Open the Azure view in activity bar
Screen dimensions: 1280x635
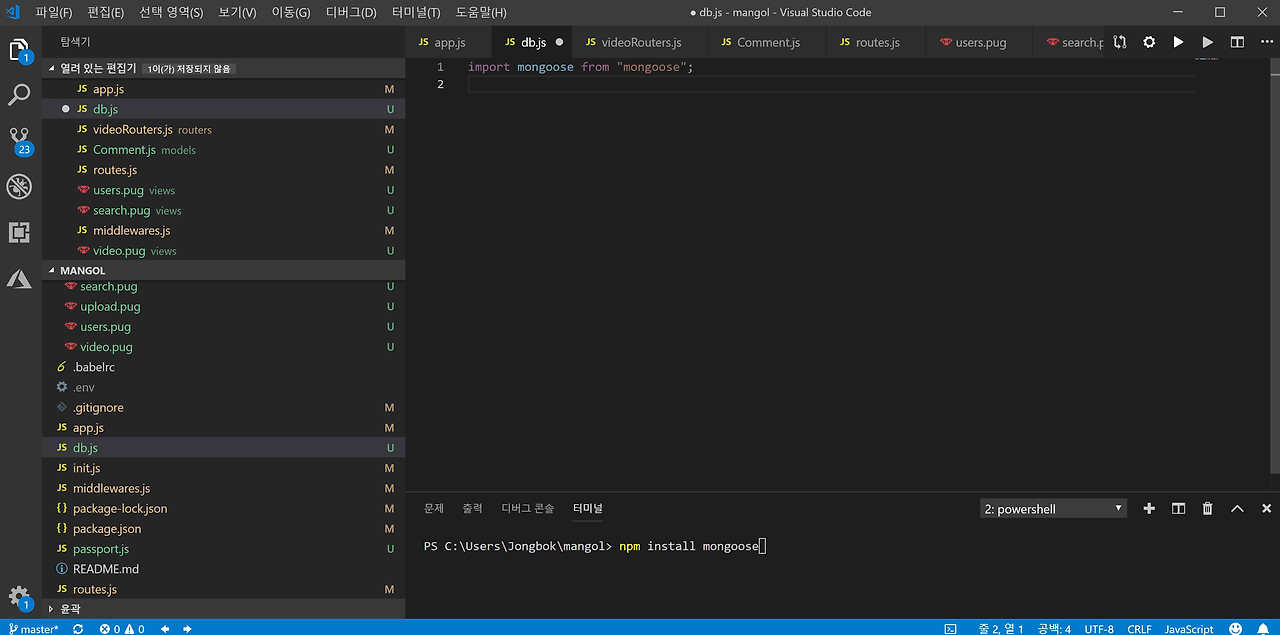(x=19, y=279)
